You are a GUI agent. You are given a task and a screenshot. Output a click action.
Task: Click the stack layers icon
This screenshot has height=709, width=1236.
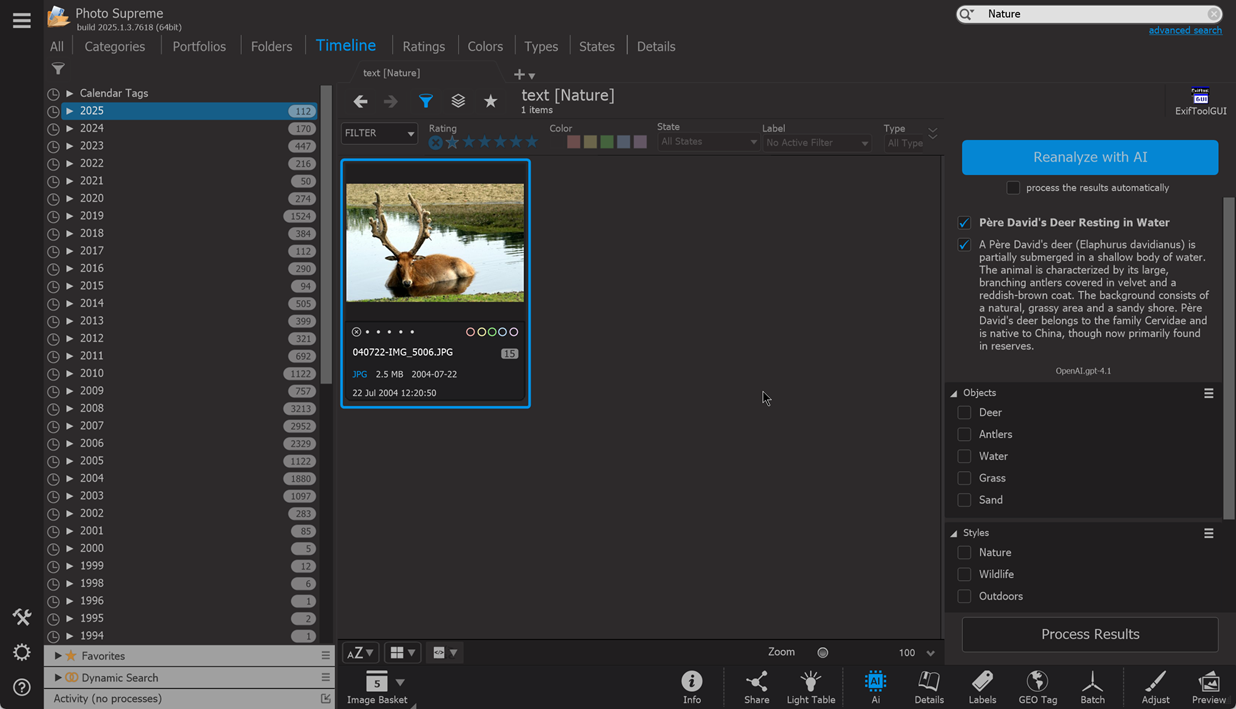[x=458, y=101]
